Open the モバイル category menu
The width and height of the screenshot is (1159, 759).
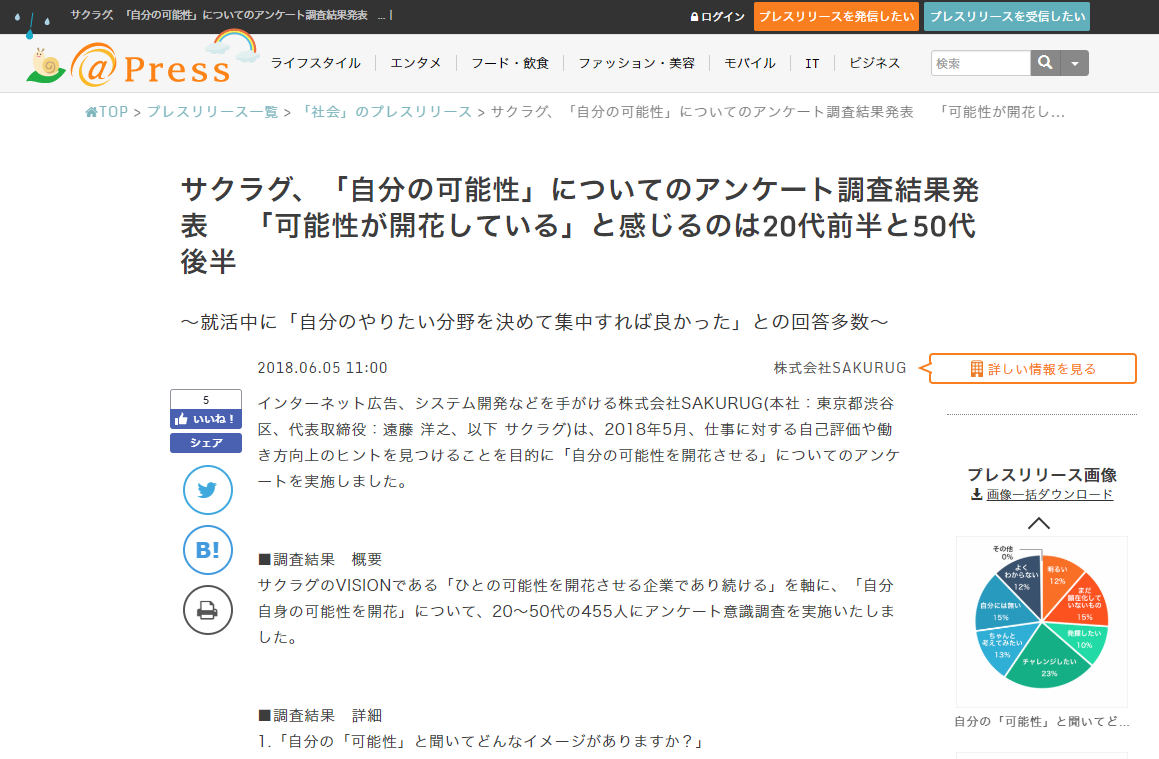(750, 63)
